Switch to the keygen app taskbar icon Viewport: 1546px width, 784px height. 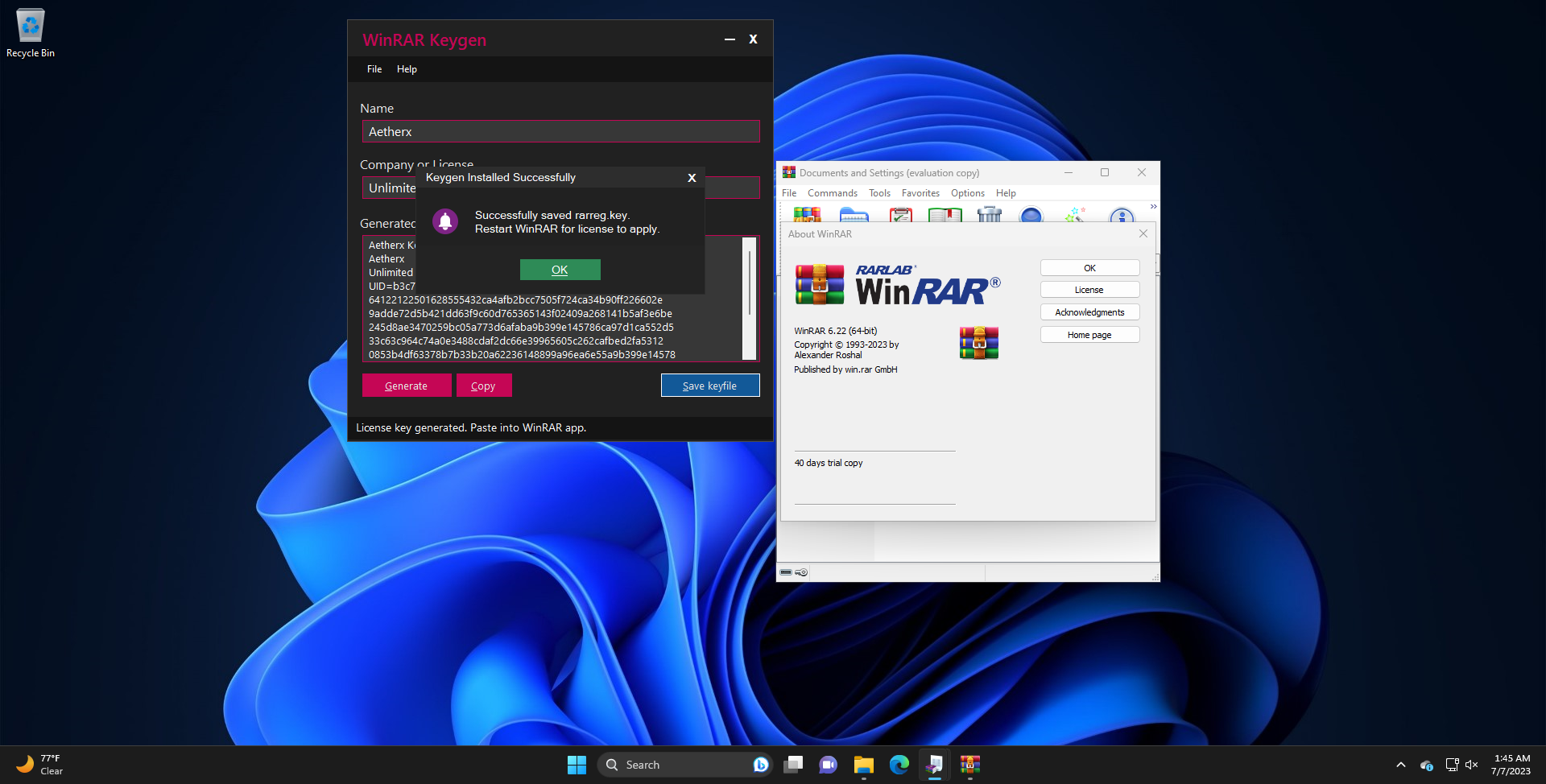(935, 765)
